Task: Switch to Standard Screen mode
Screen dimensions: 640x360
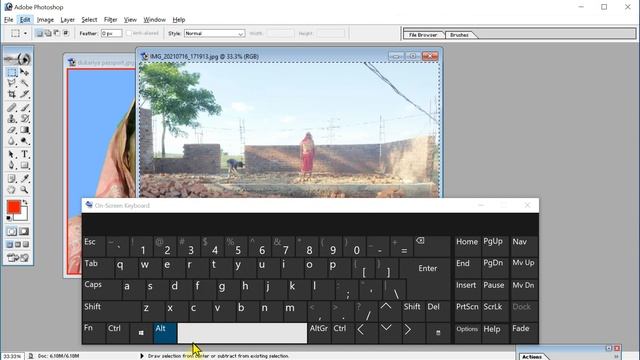Action: [10, 244]
